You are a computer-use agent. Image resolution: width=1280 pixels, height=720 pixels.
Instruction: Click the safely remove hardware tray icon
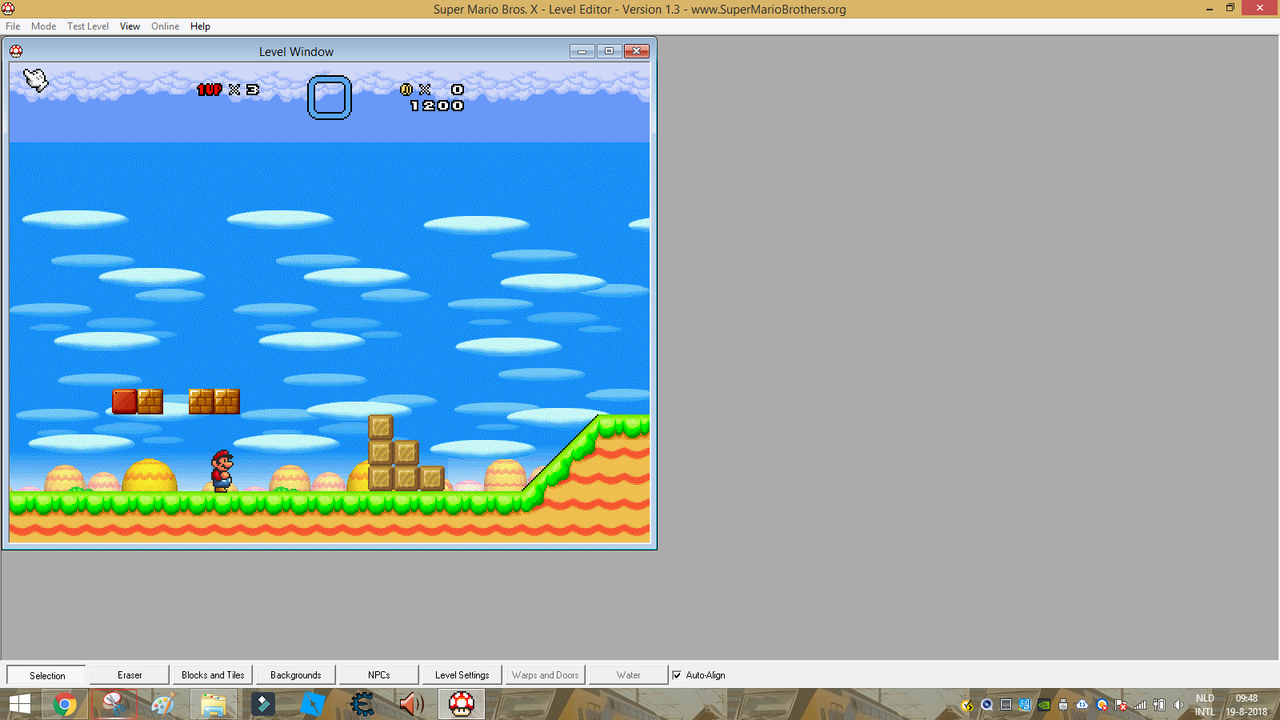(1063, 705)
